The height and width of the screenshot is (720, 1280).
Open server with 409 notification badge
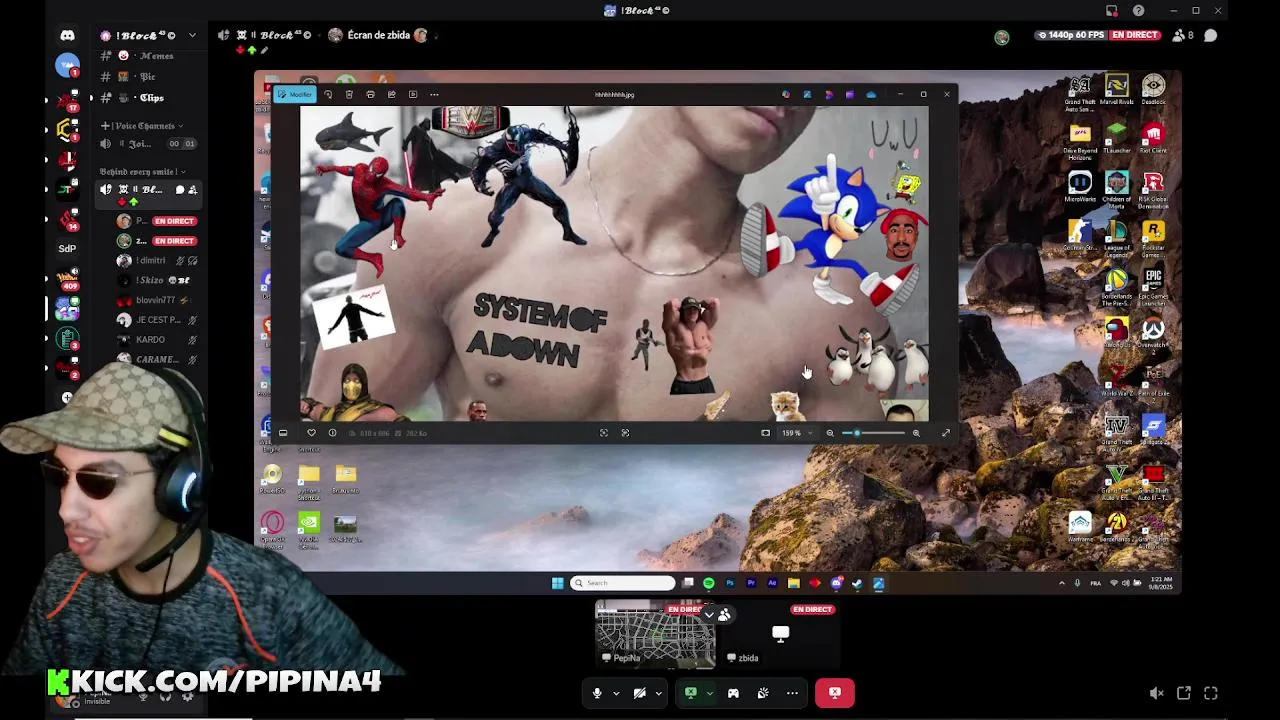click(x=67, y=279)
